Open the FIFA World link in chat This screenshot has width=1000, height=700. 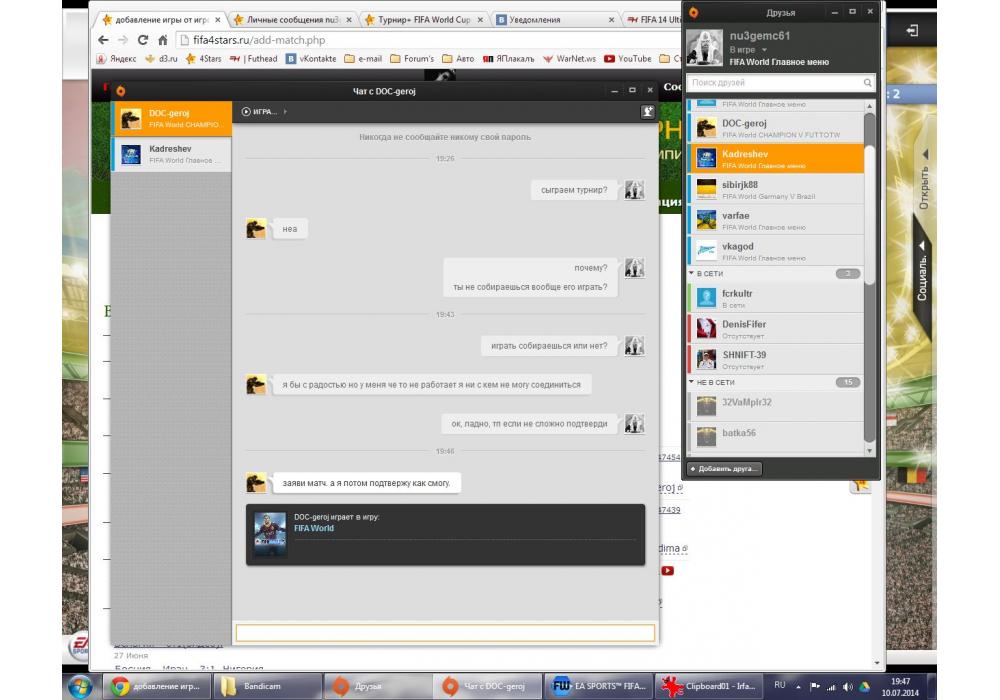coord(314,528)
